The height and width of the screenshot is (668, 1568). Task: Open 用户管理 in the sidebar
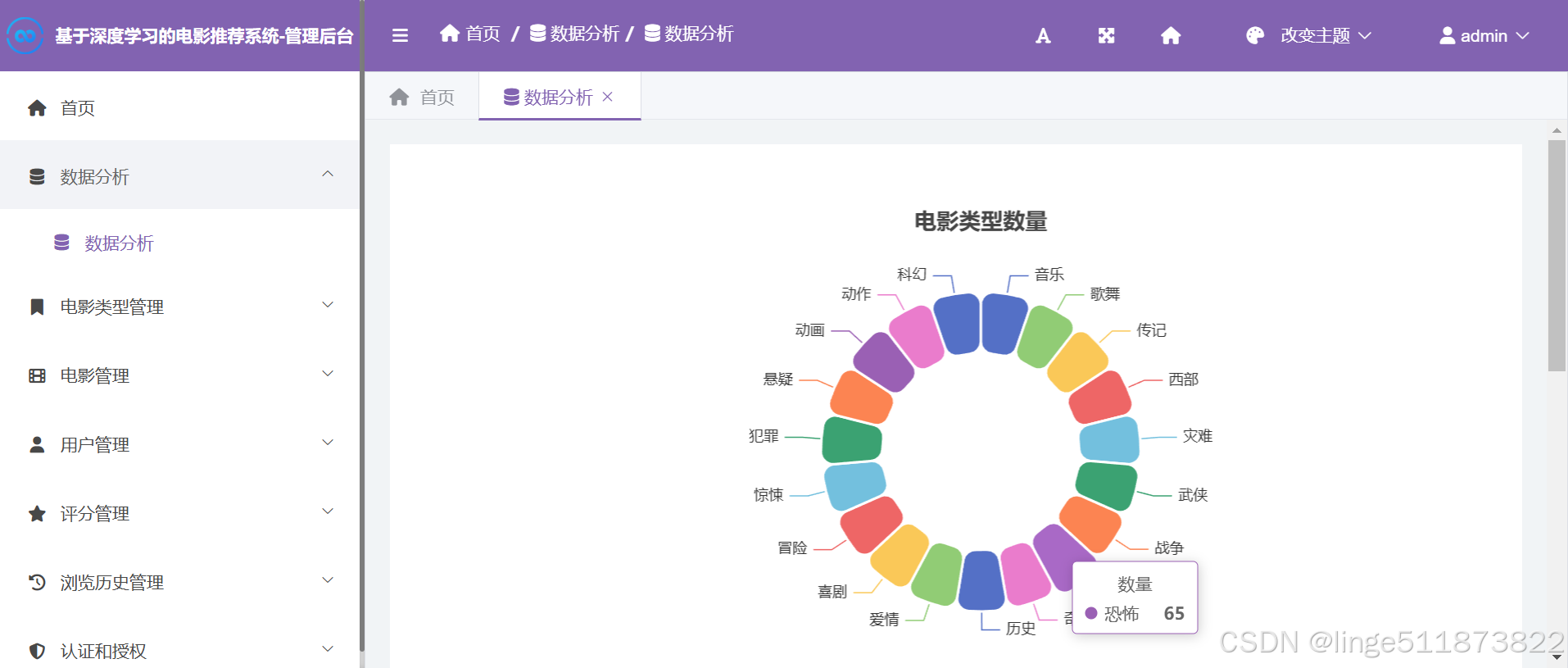point(179,444)
